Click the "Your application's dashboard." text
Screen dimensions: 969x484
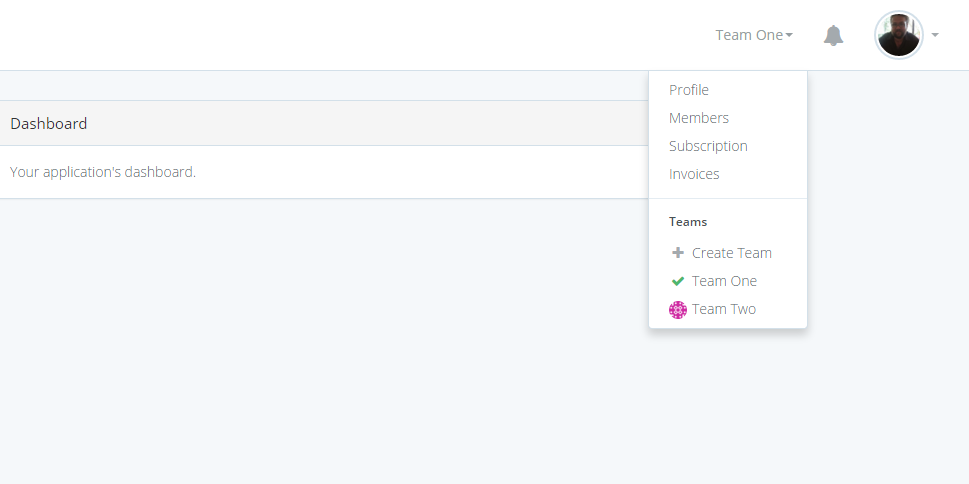click(103, 172)
